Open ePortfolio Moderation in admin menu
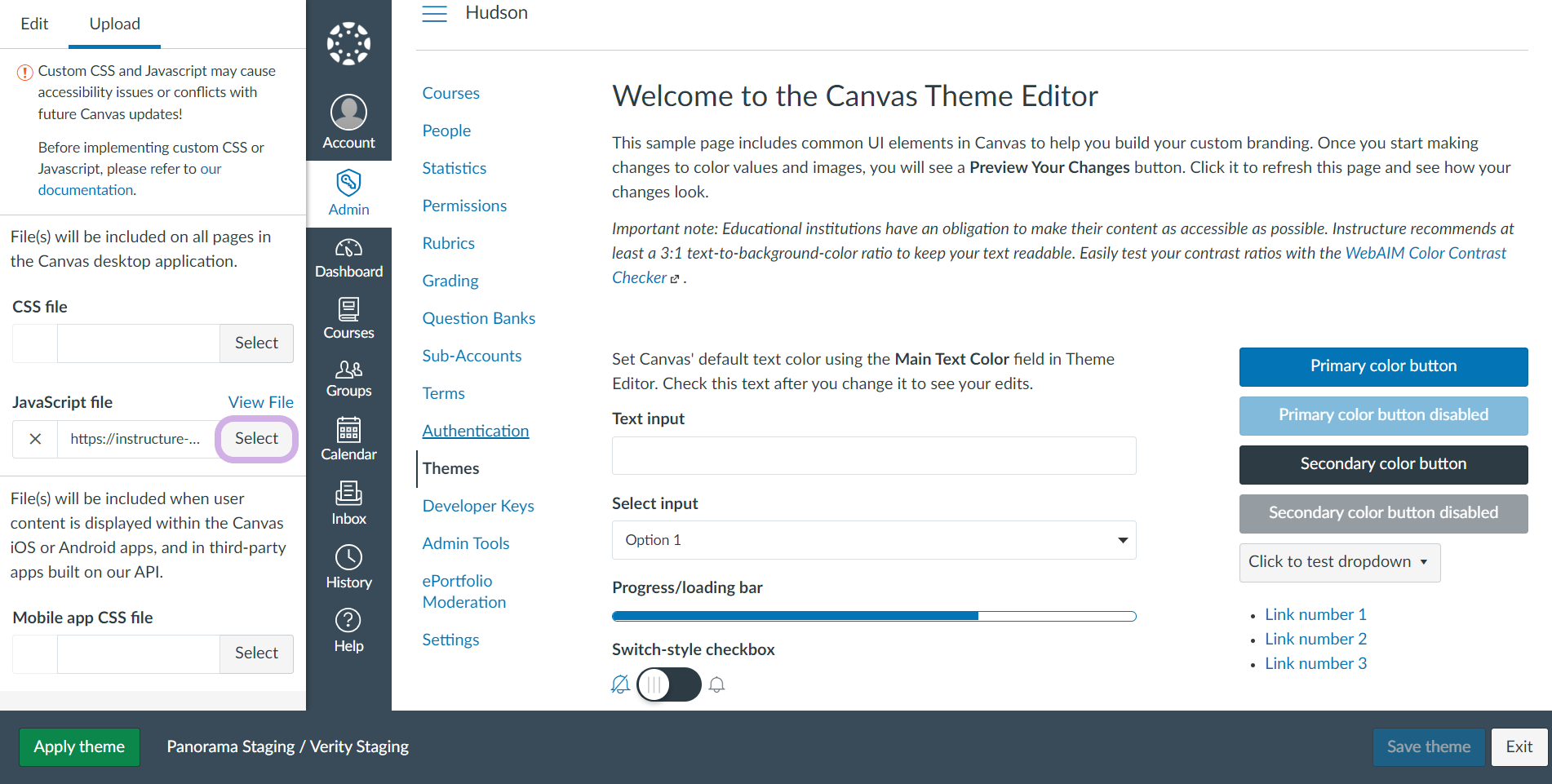 click(x=463, y=591)
